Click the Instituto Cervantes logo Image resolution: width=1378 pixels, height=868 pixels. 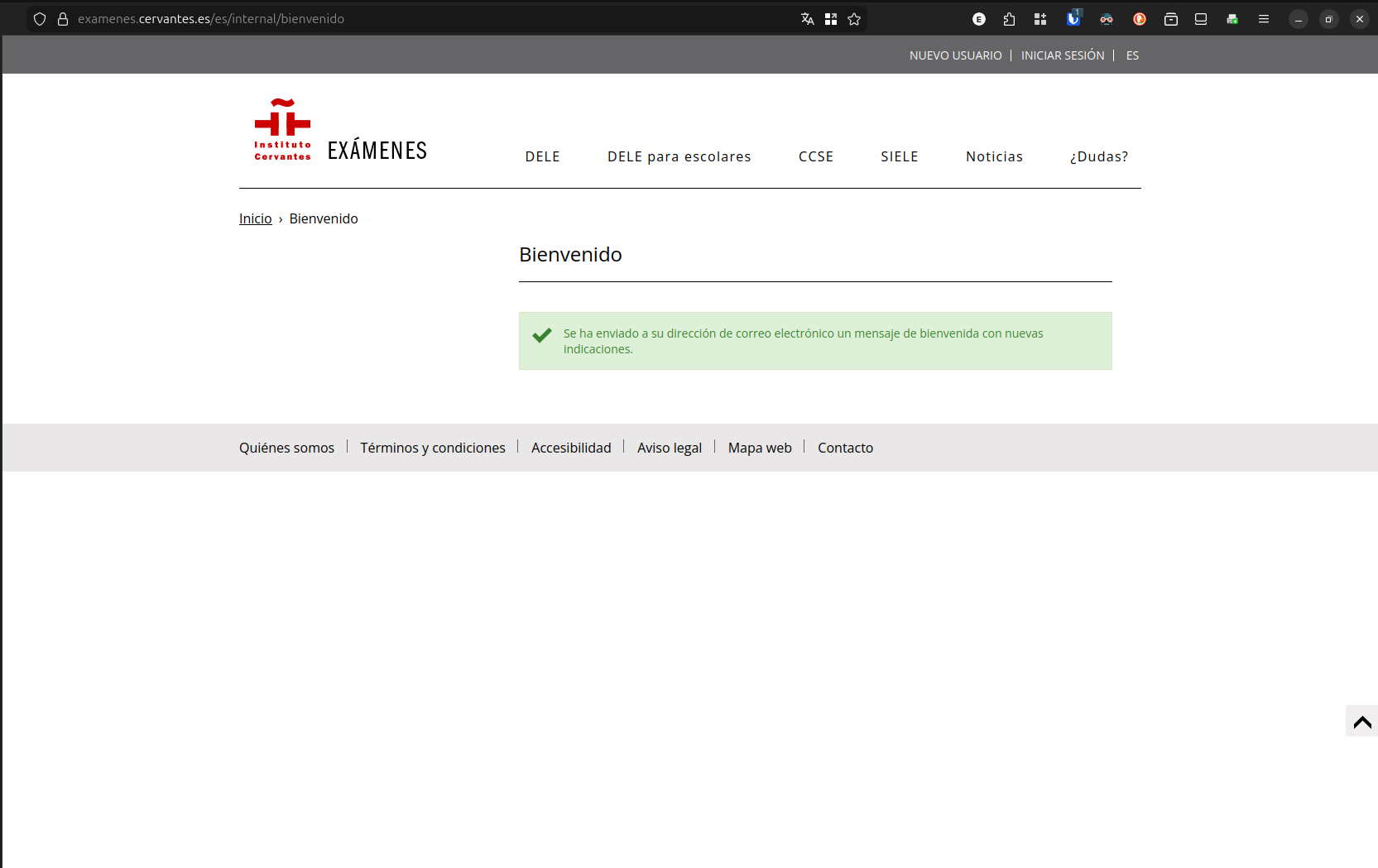click(x=282, y=130)
